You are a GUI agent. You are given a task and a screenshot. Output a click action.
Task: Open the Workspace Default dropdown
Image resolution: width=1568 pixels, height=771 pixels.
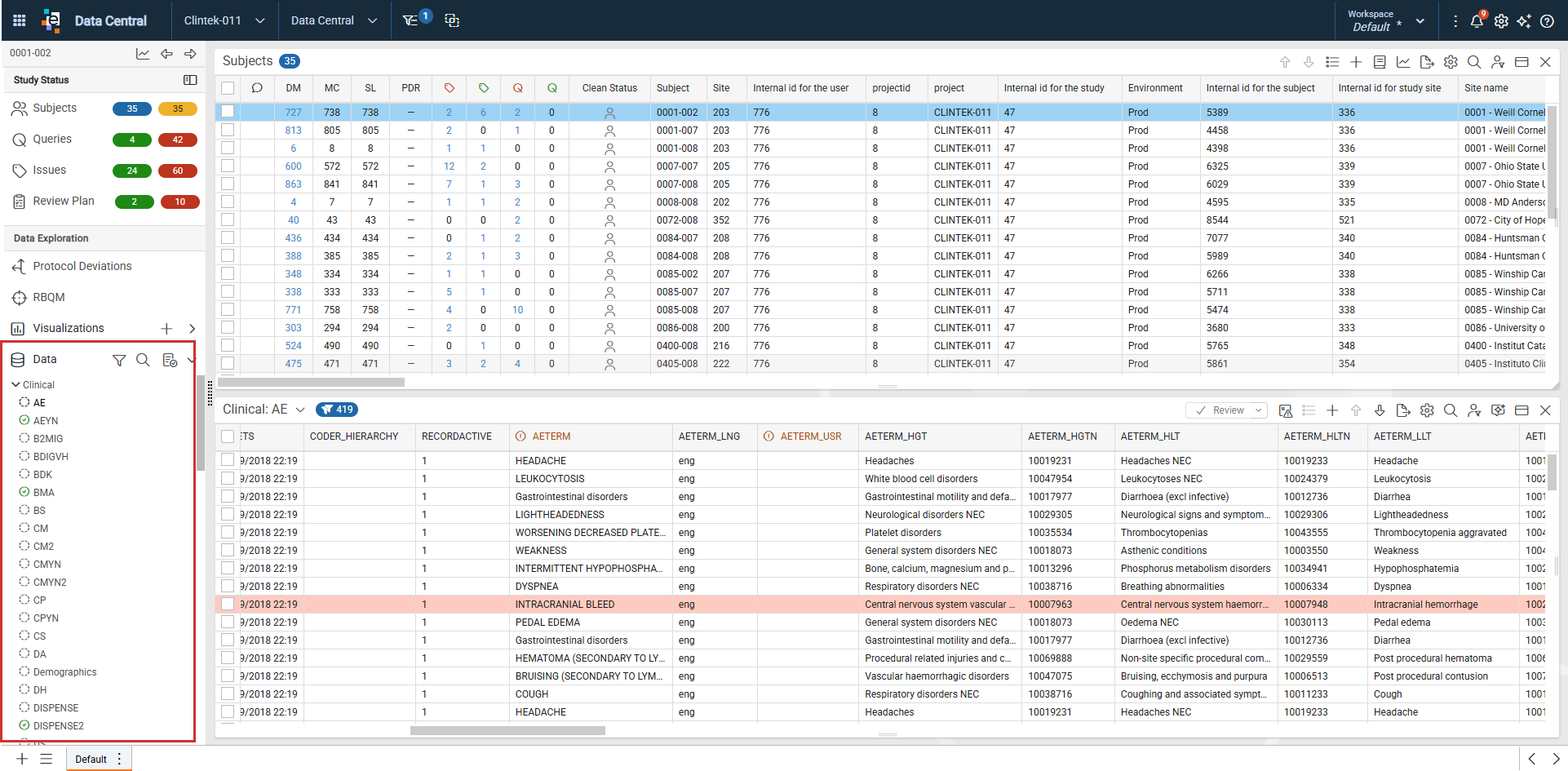(1386, 21)
